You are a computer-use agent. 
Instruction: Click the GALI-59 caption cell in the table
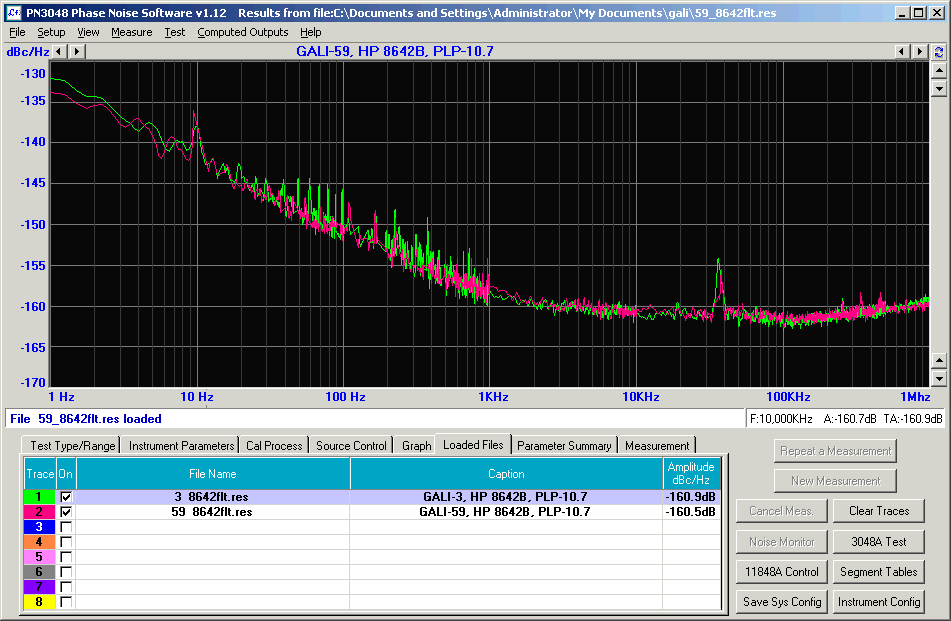pyautogui.click(x=506, y=512)
